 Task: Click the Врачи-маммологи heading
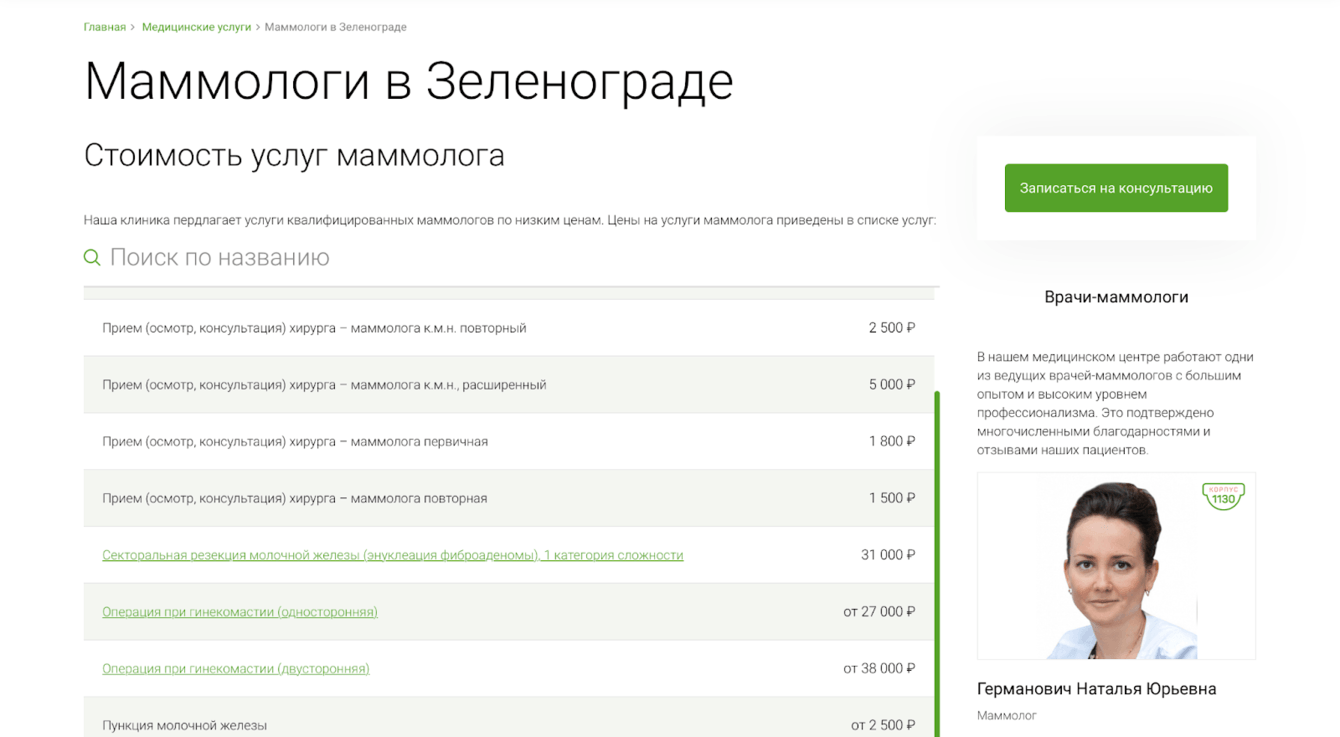pyautogui.click(x=1116, y=297)
